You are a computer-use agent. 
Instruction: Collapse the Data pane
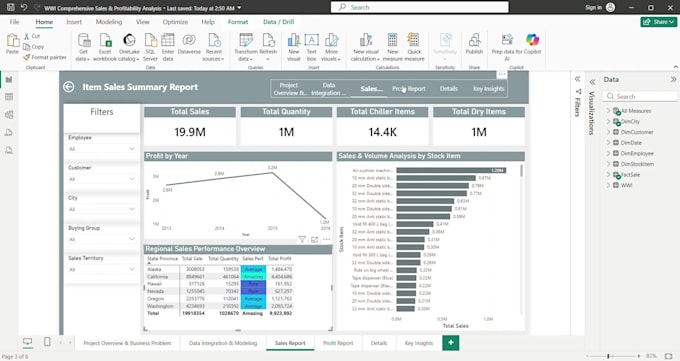[x=673, y=79]
